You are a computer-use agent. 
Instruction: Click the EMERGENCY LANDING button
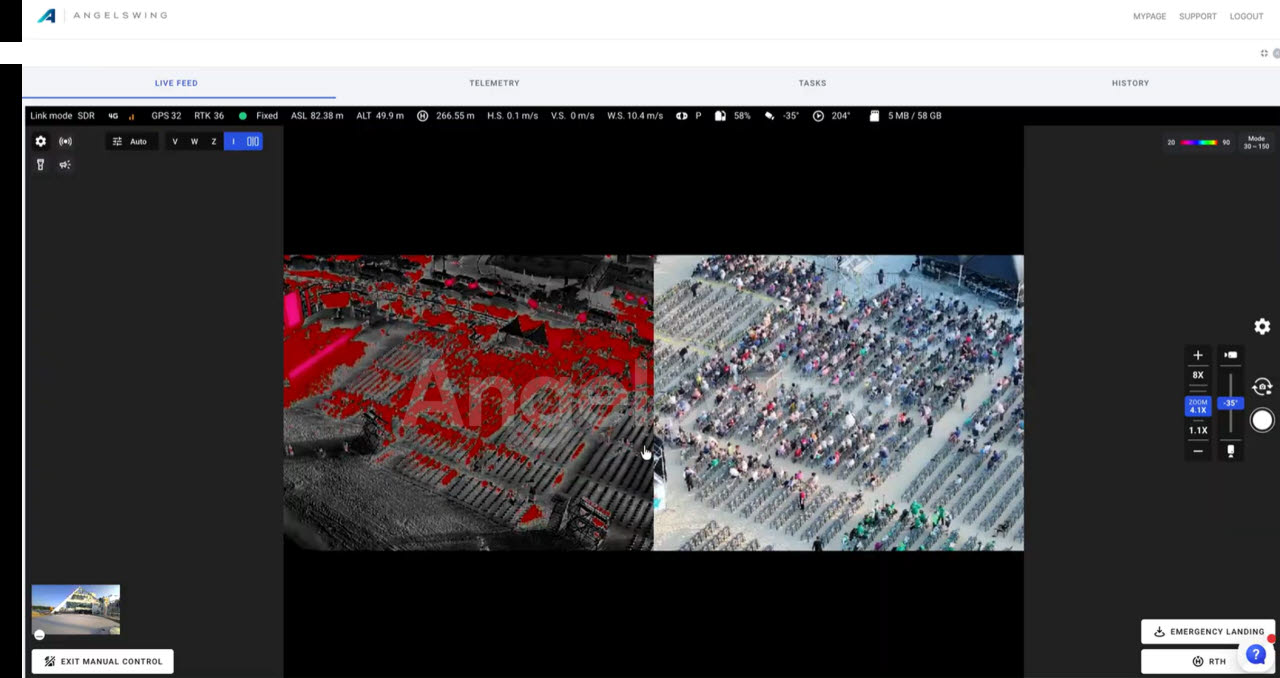1208,632
